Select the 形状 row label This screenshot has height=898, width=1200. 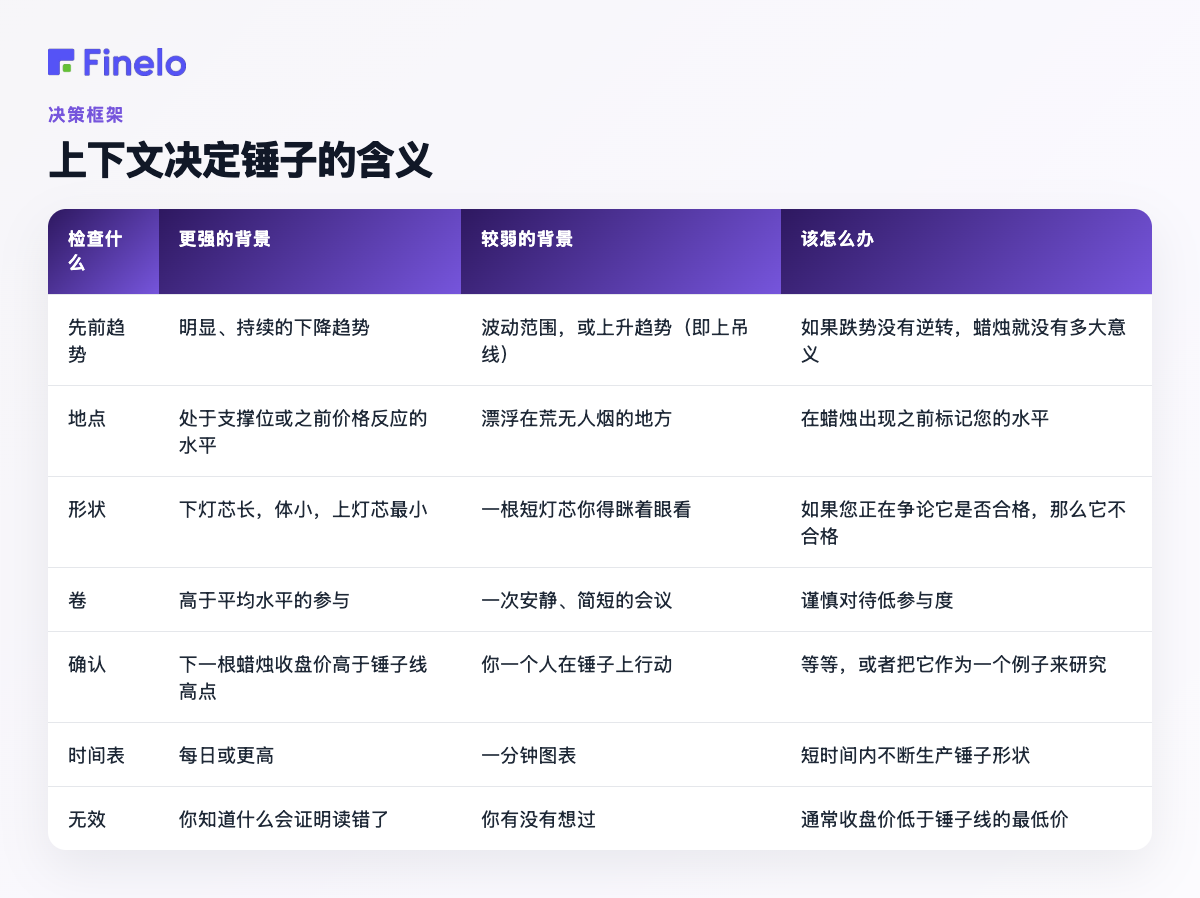[x=87, y=509]
